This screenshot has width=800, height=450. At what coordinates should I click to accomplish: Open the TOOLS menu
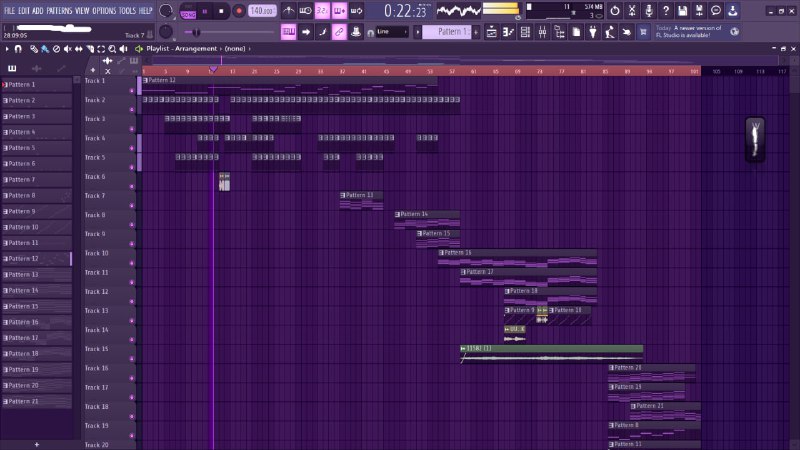coord(127,10)
